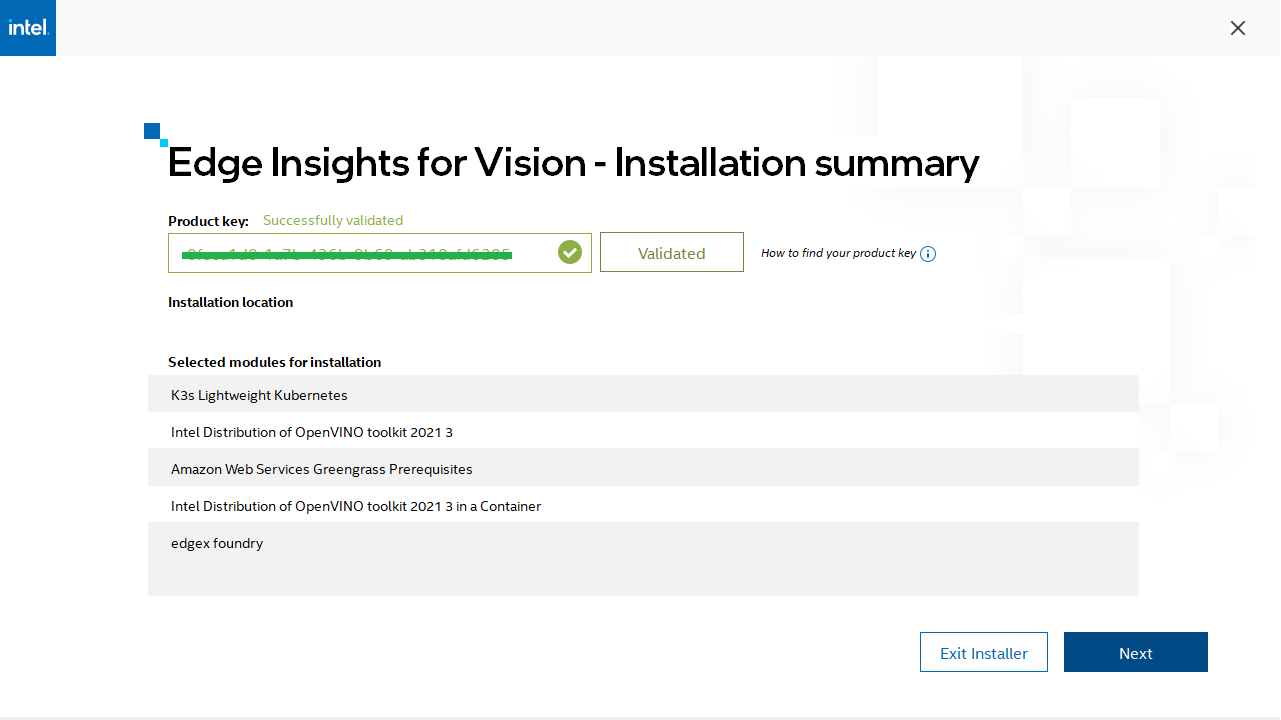The width and height of the screenshot is (1281, 720).
Task: Proceed by clicking the Next button
Action: pos(1136,653)
